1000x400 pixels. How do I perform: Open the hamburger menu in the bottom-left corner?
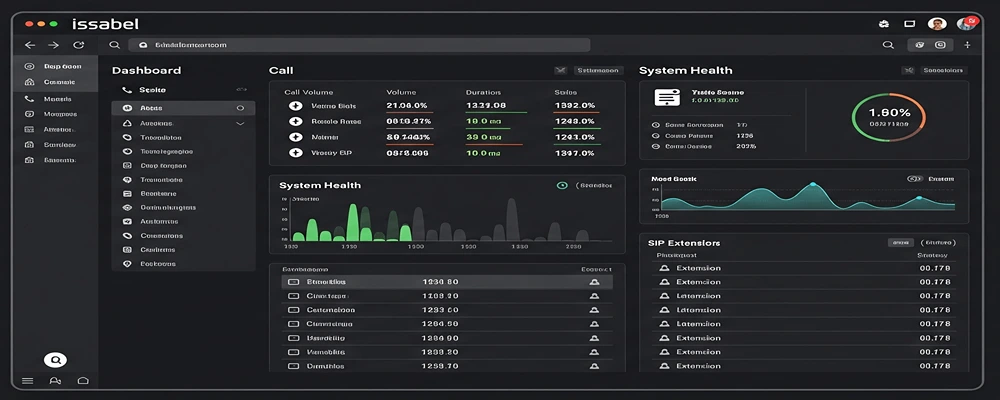(28, 381)
